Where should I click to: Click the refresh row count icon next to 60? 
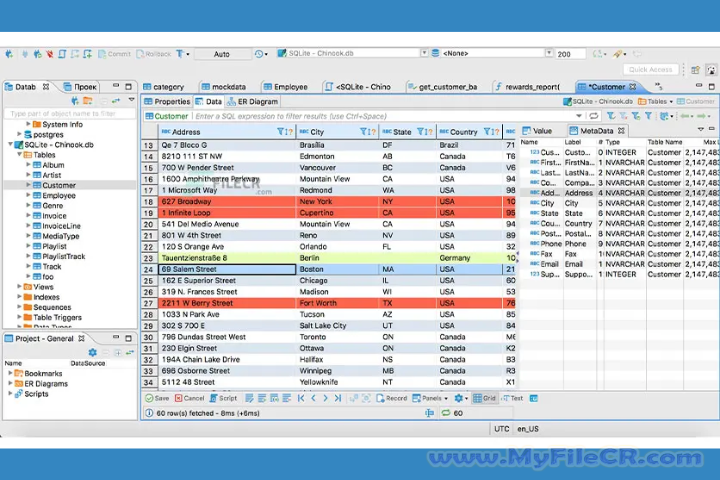click(446, 413)
